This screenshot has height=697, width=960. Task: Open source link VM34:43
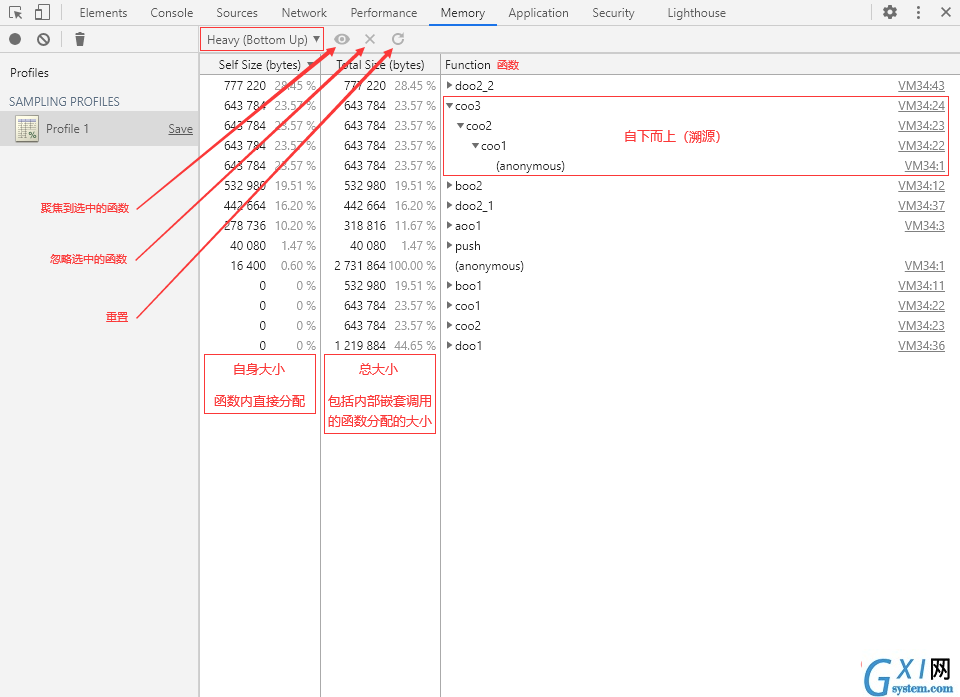click(x=921, y=86)
